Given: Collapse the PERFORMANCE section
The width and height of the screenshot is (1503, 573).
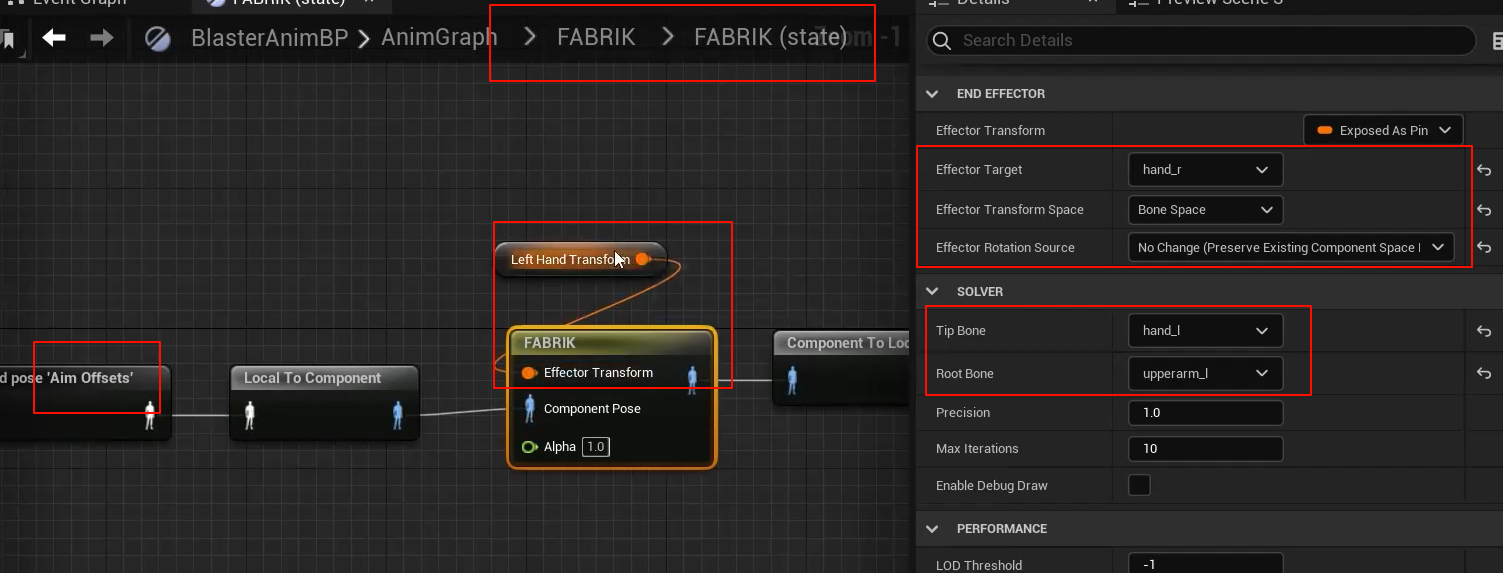Looking at the screenshot, I should [x=932, y=529].
